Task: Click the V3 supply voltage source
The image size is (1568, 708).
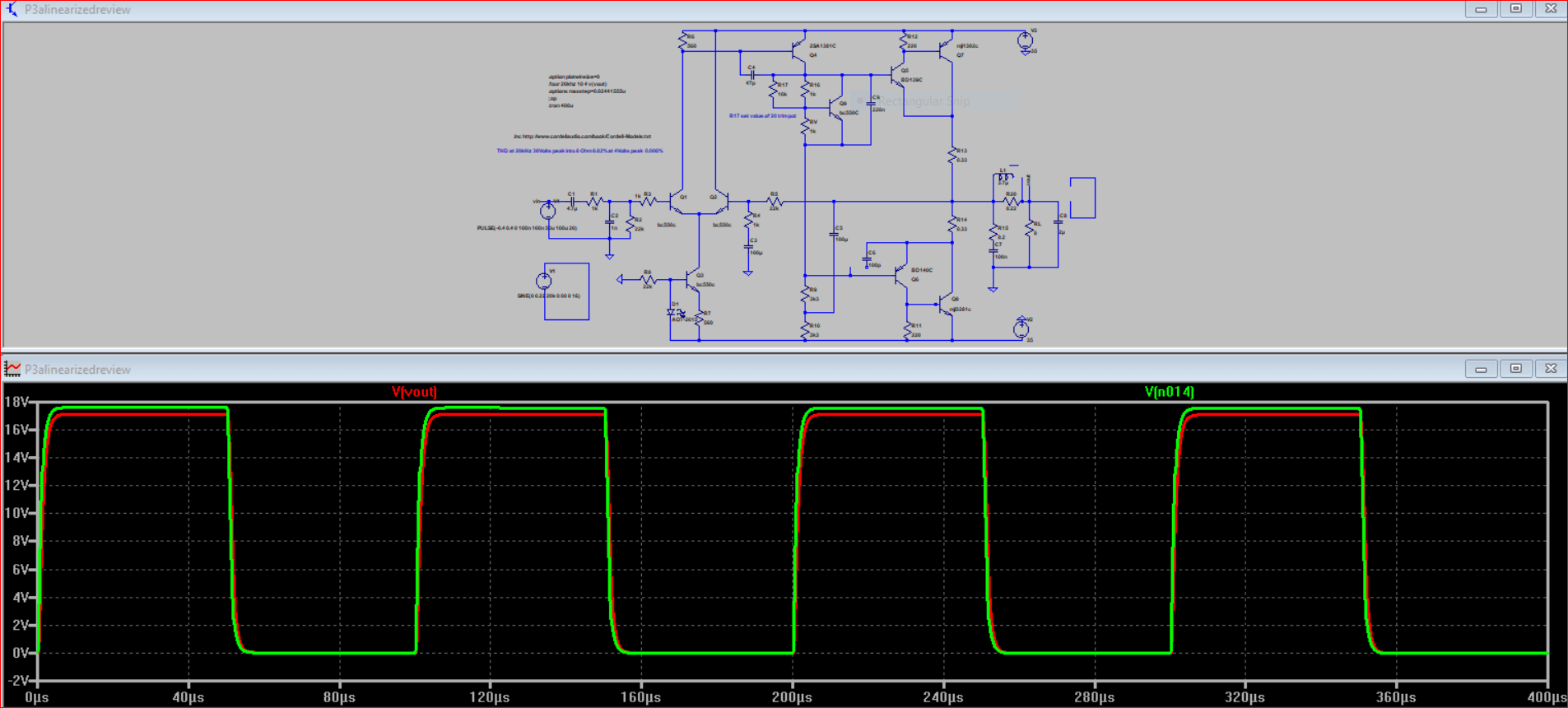Action: point(1025,40)
